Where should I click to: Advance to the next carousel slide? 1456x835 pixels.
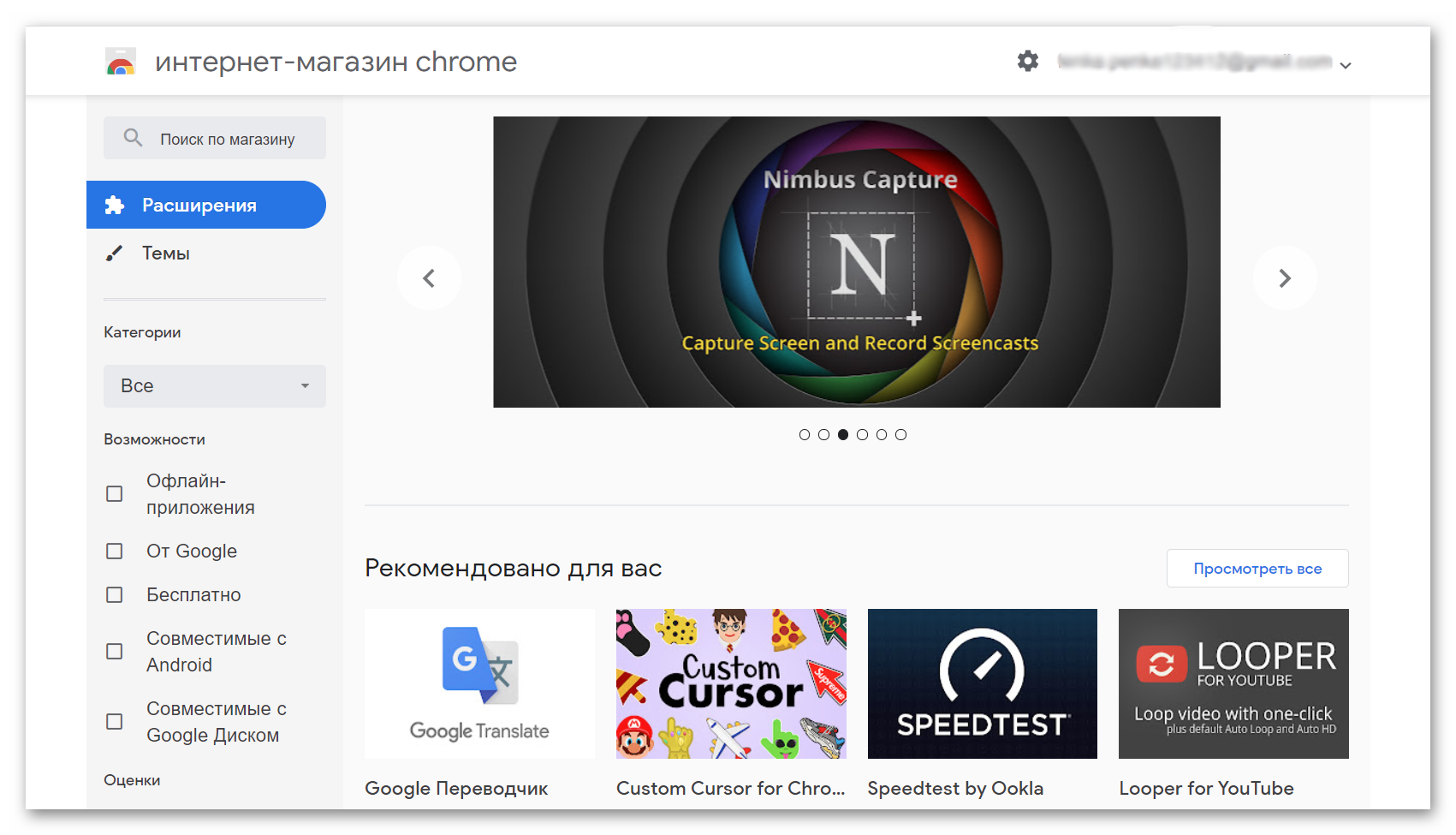1285,278
